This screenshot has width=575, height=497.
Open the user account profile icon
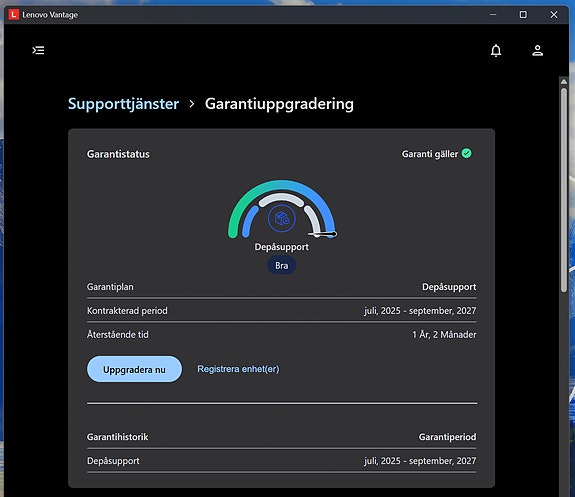coord(537,50)
